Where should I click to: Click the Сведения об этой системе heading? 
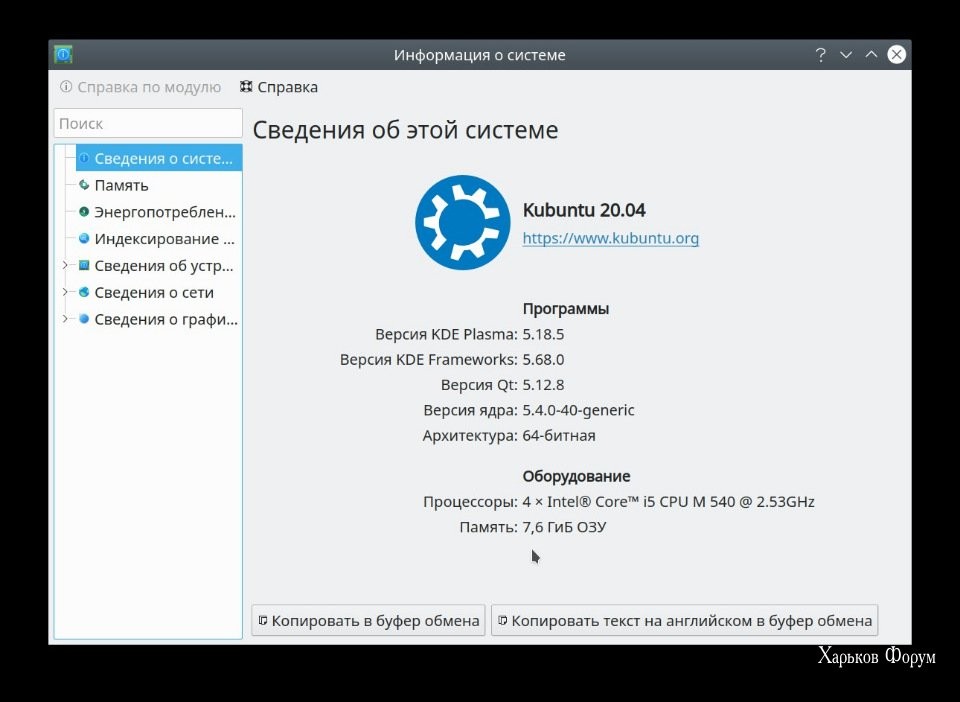[x=405, y=130]
